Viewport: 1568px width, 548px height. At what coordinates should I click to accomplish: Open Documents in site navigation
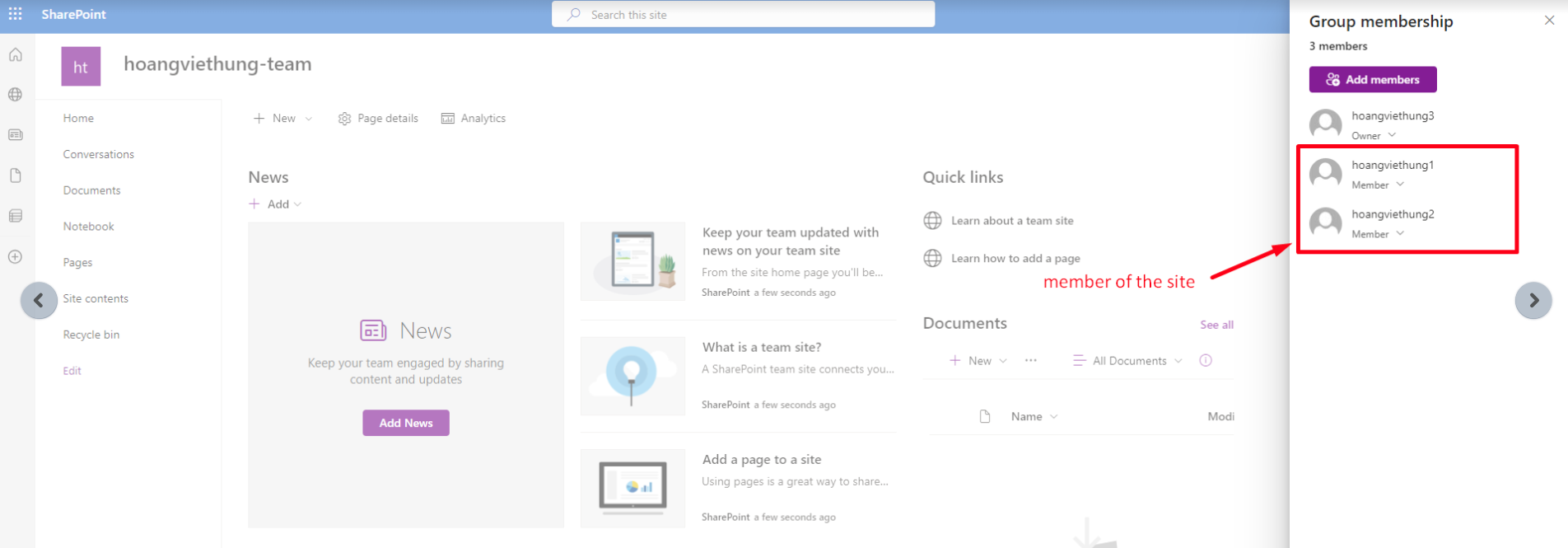click(x=91, y=190)
